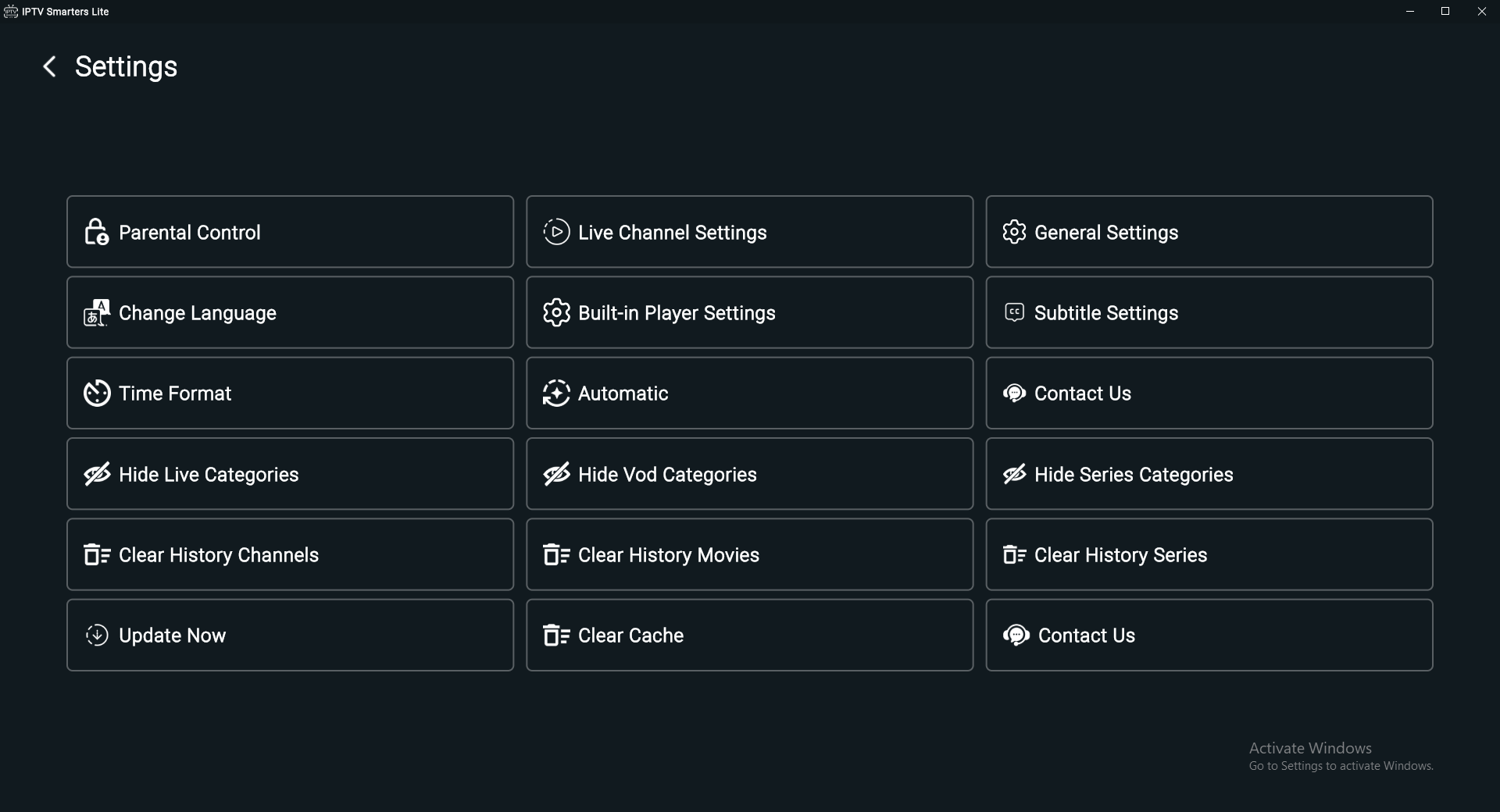
Task: Click the Update Now download icon
Action: [x=96, y=635]
